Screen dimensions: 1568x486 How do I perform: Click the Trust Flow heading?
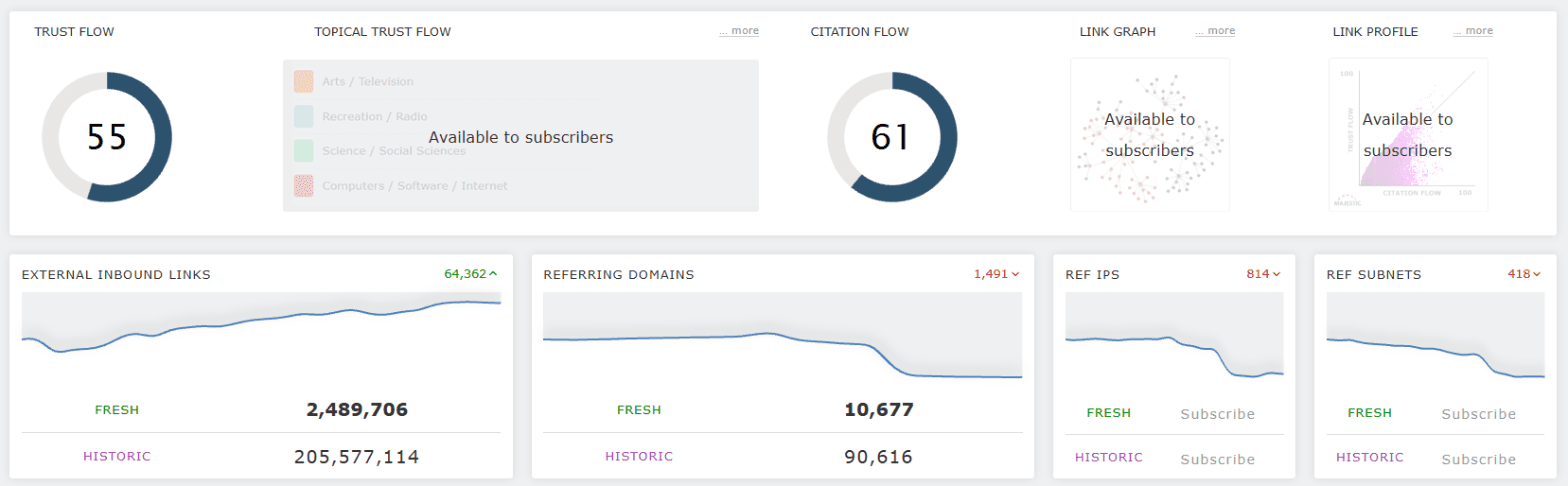(x=74, y=32)
